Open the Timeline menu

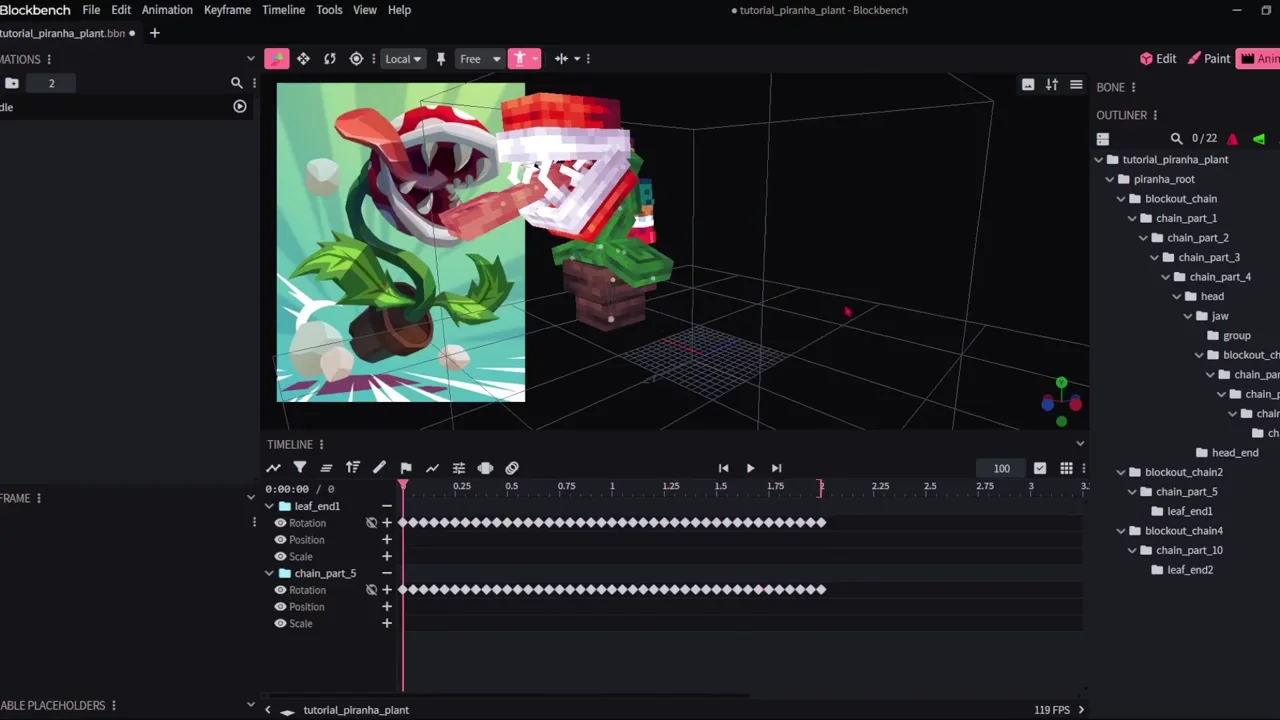[283, 10]
